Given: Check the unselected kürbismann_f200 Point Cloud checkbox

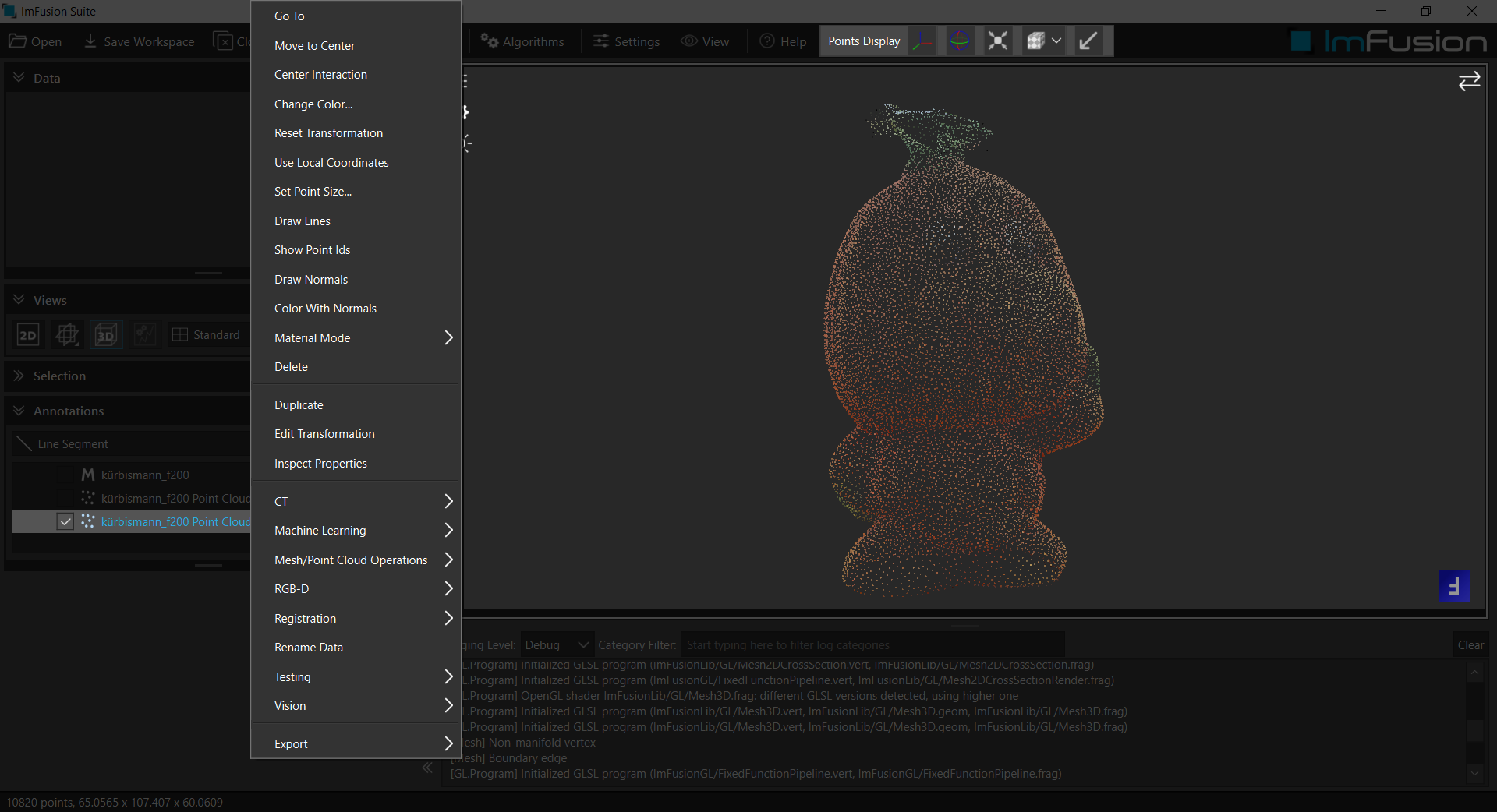Looking at the screenshot, I should [x=65, y=498].
